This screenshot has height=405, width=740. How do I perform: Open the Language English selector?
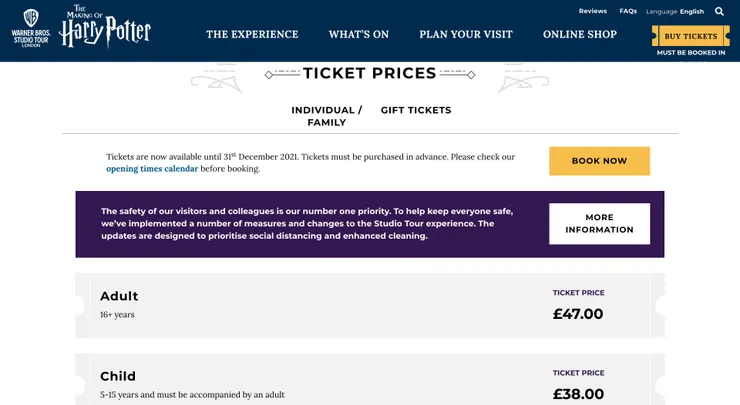675,12
